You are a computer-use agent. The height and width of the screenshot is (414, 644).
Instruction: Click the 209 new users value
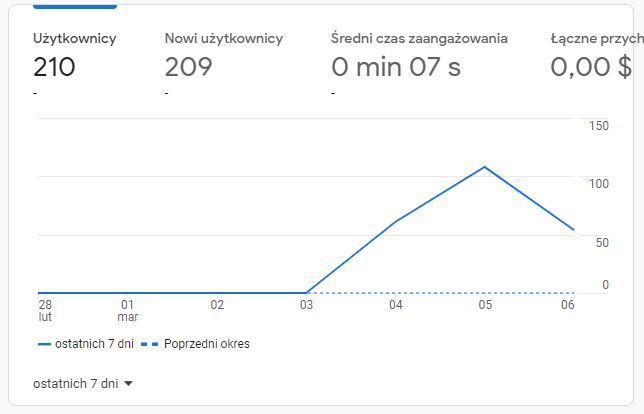click(187, 67)
